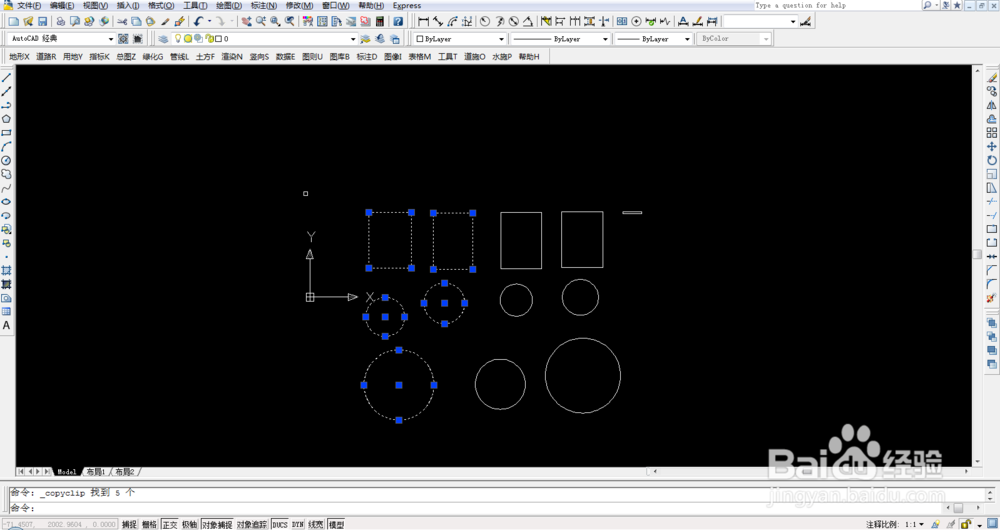Open the 文件(F) menu
The width and height of the screenshot is (1000, 530).
pyautogui.click(x=29, y=5)
